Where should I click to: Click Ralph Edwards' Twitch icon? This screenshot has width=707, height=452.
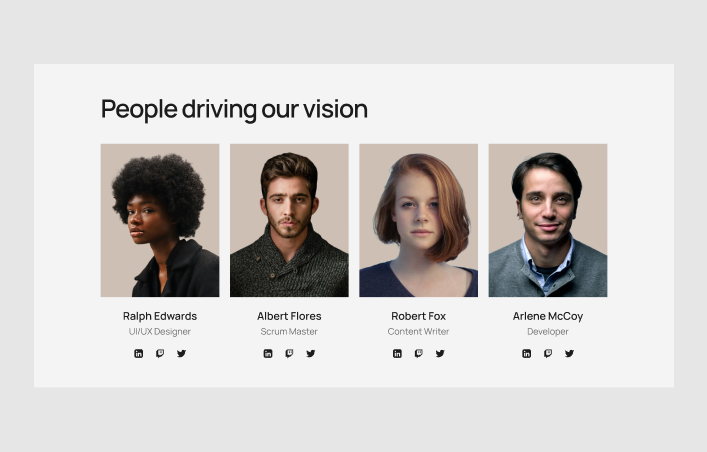160,354
